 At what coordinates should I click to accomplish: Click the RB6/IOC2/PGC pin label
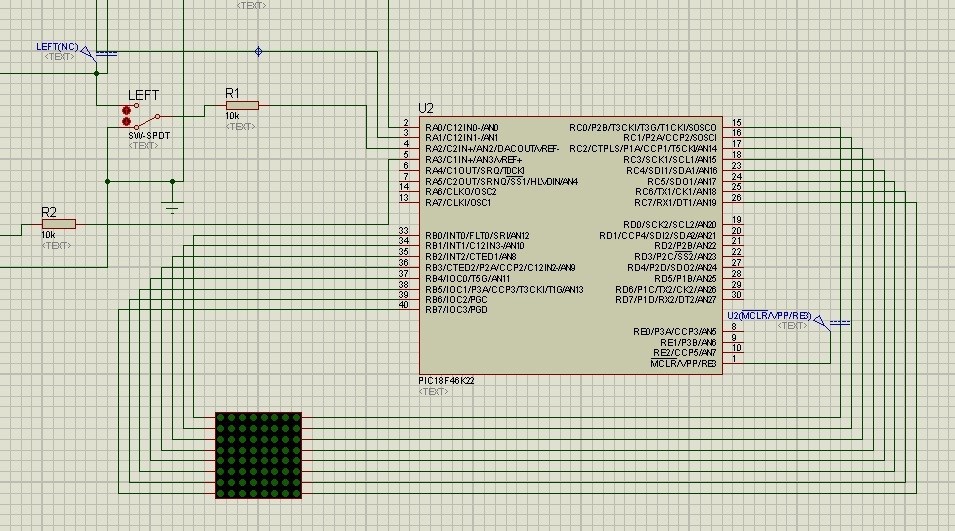[x=456, y=299]
